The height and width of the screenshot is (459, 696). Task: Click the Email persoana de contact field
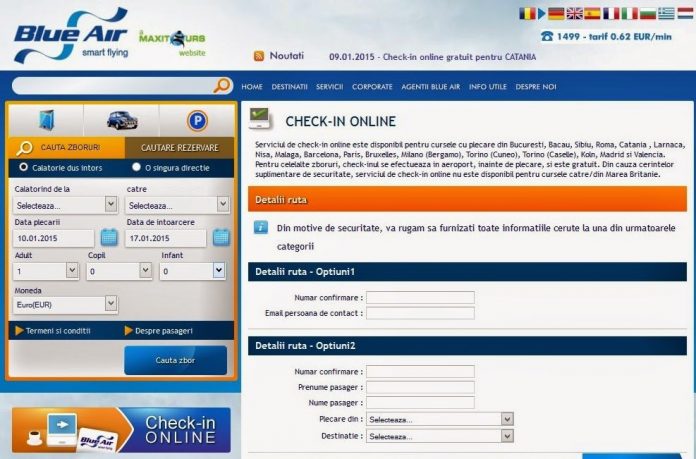420,313
